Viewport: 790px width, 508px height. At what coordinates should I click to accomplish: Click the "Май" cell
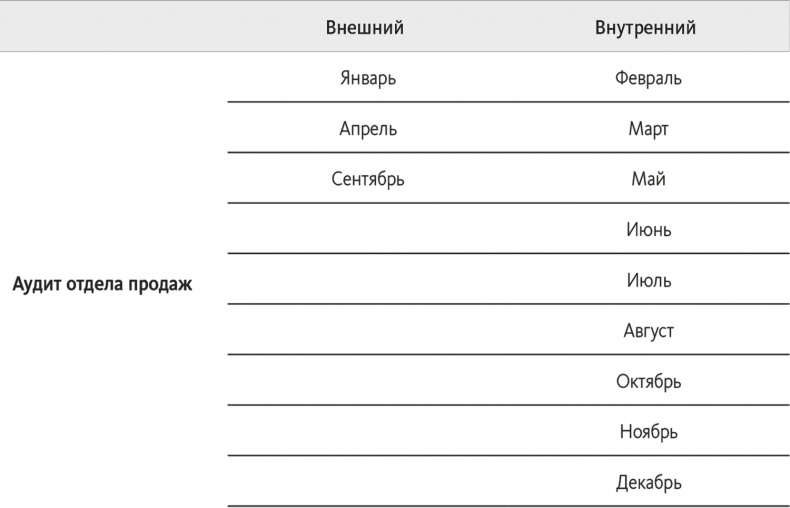[x=649, y=180]
